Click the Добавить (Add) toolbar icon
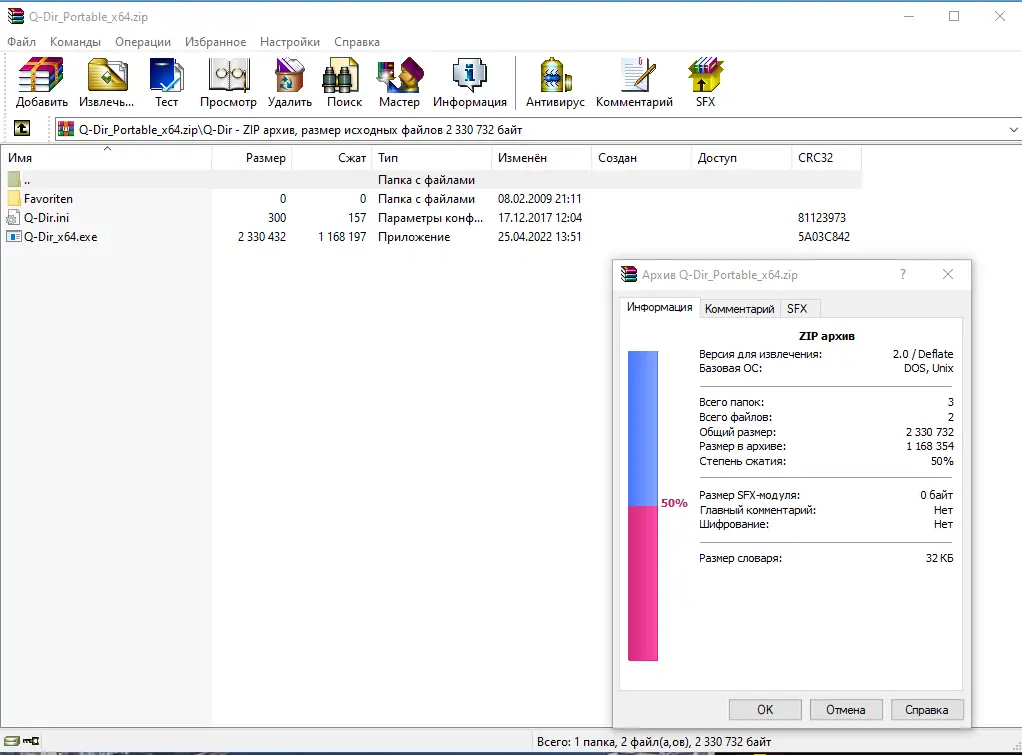 41,82
